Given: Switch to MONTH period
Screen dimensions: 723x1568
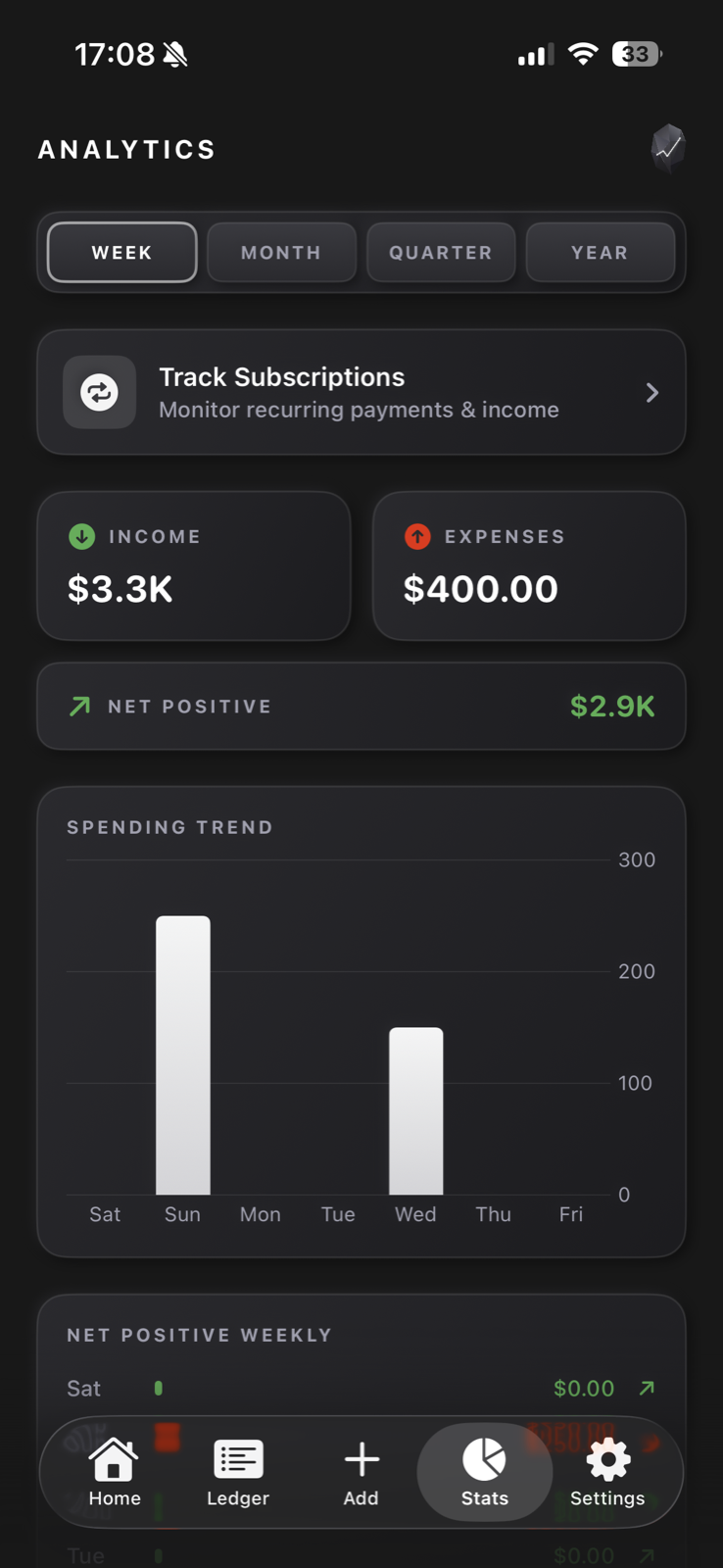Looking at the screenshot, I should [281, 253].
